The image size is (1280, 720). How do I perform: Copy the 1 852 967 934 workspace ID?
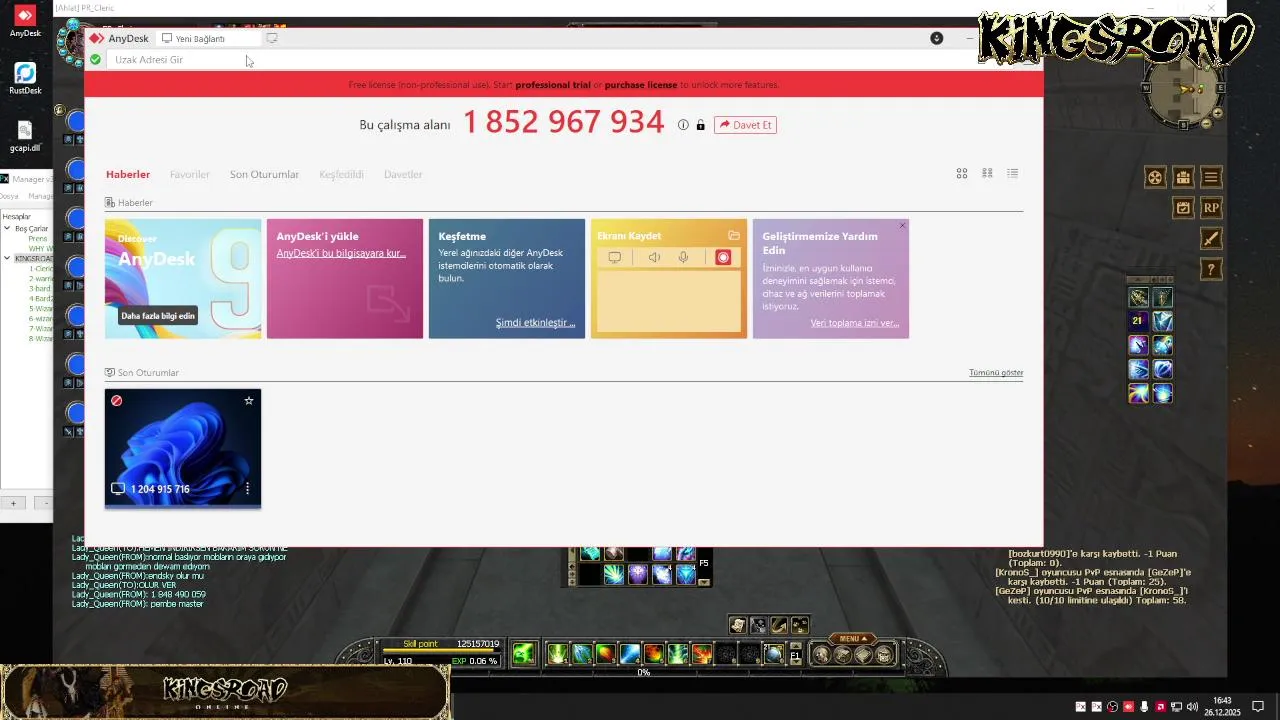coord(563,122)
